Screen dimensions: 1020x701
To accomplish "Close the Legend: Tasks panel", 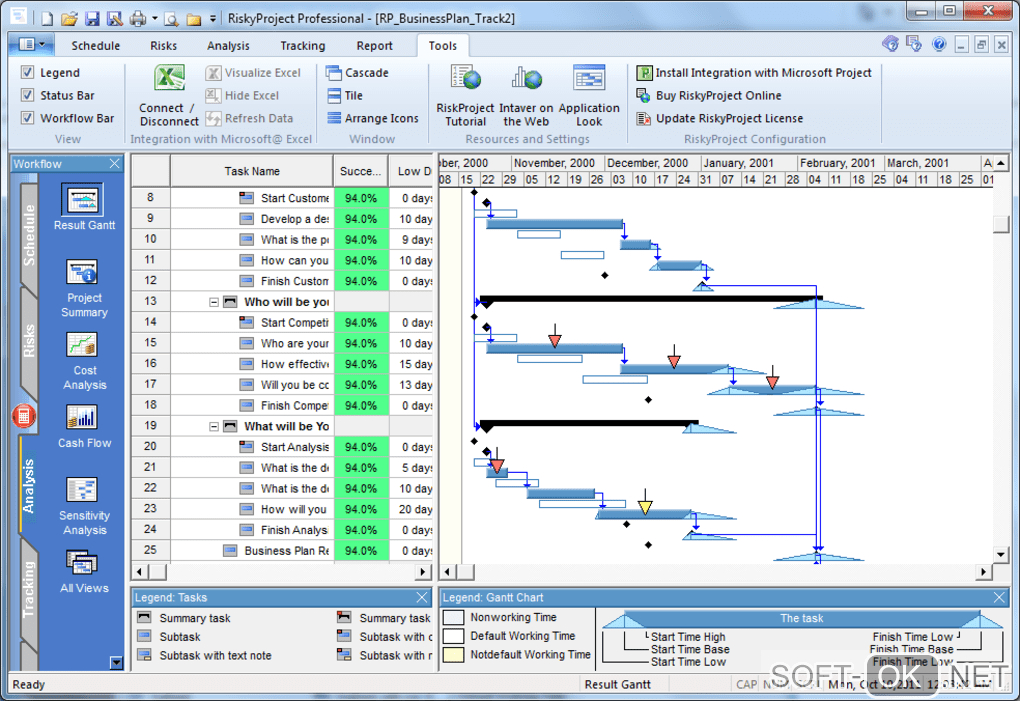I will [x=422, y=597].
